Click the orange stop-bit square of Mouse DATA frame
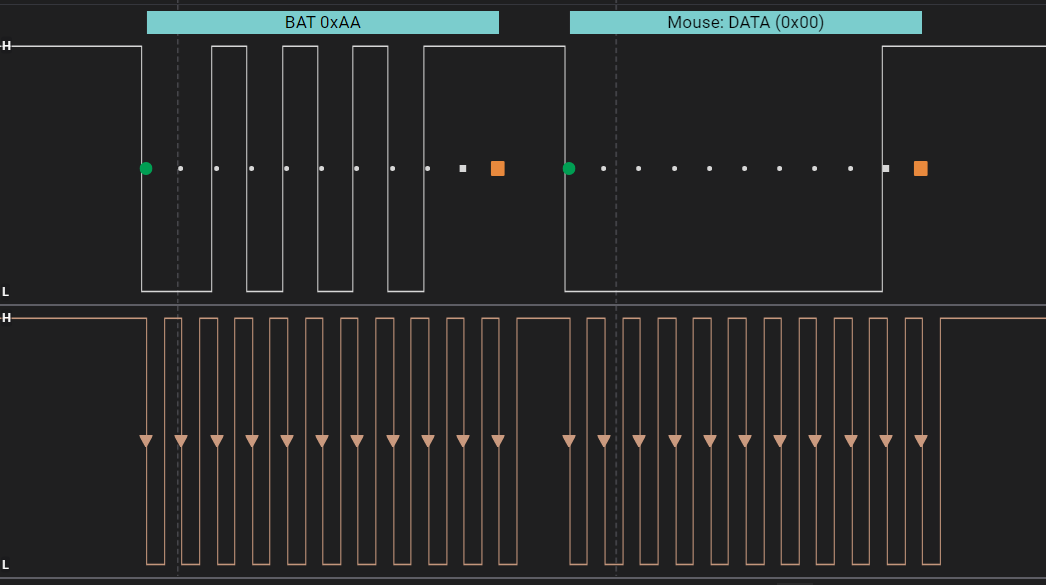The image size is (1046, 585). pos(921,169)
